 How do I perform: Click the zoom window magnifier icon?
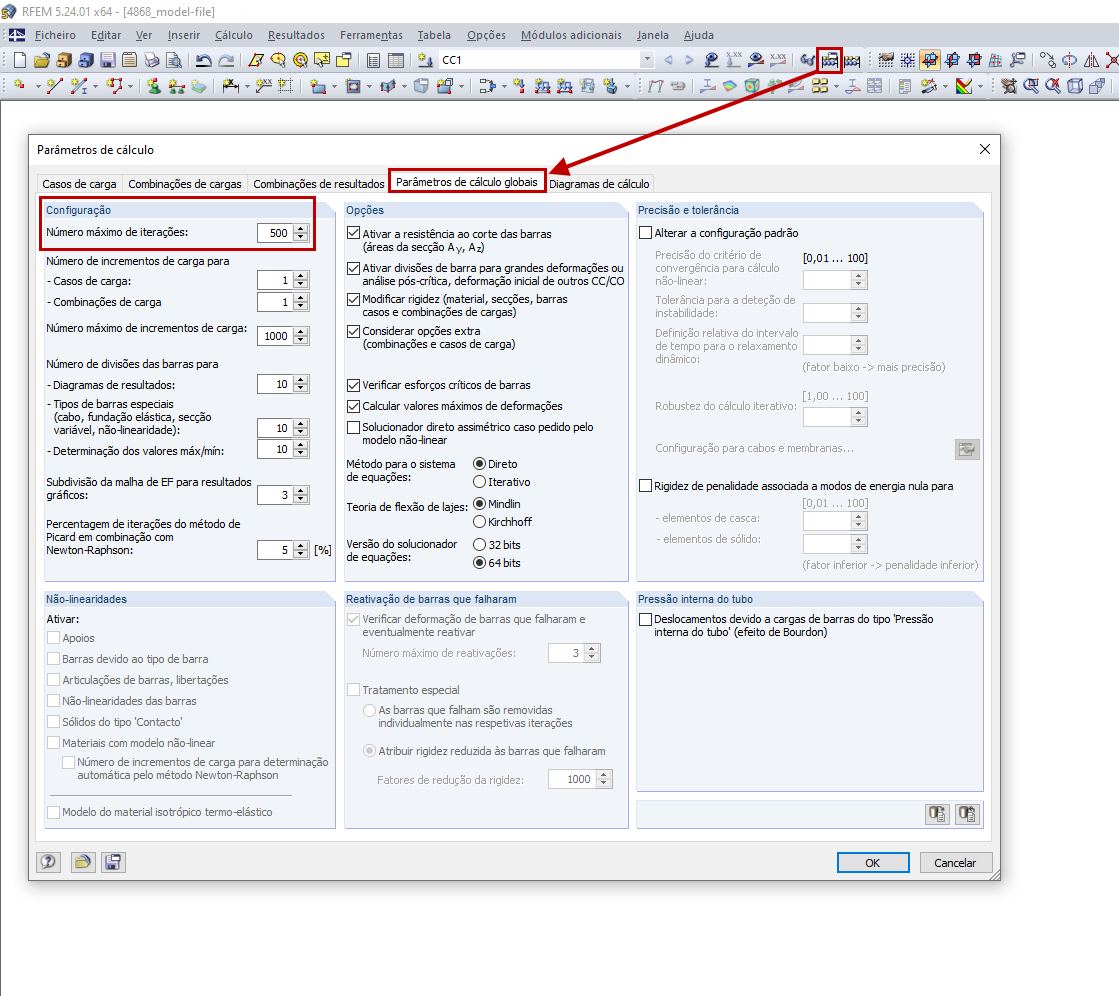point(1031,86)
